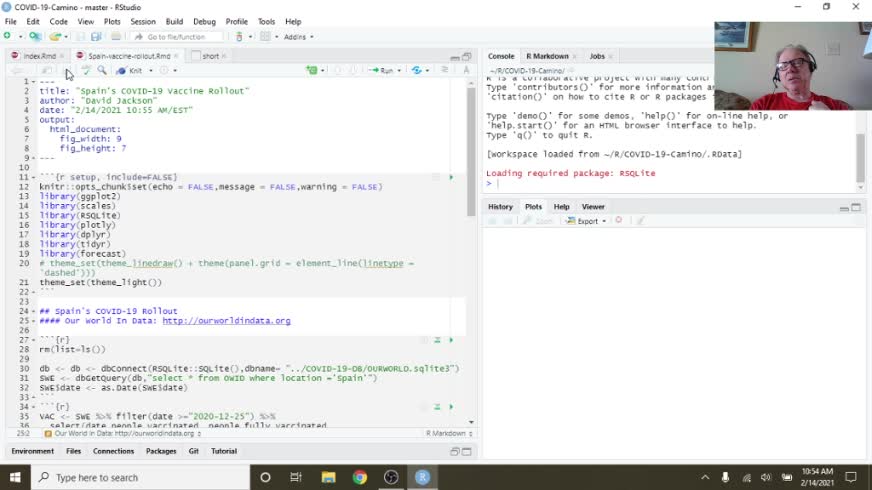Screen dimensions: 872x490
Task: Click the Find/Replace magnifier icon
Action: coord(102,70)
